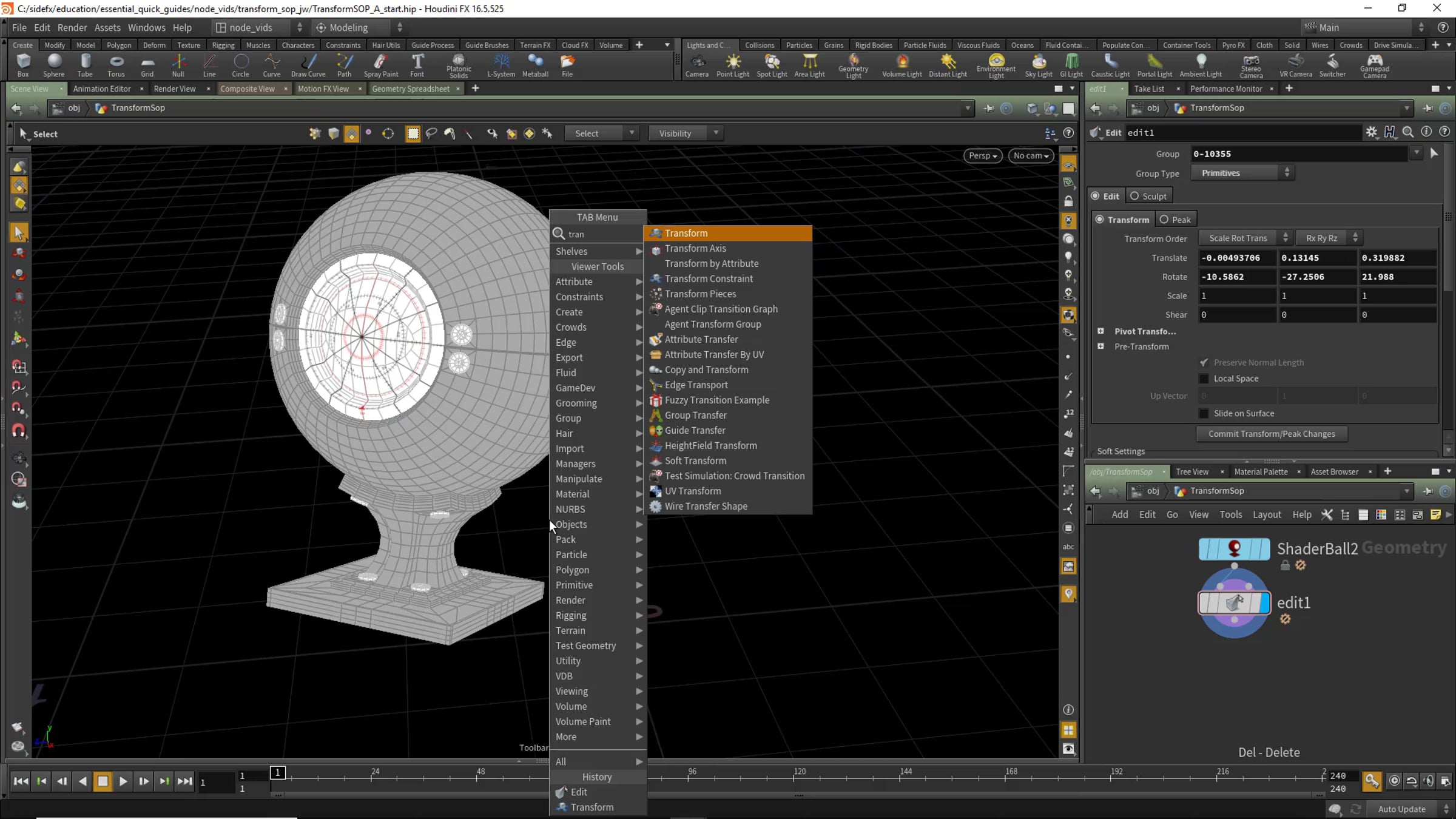Select the Edit radio option
The image size is (1456, 819).
click(x=1105, y=196)
